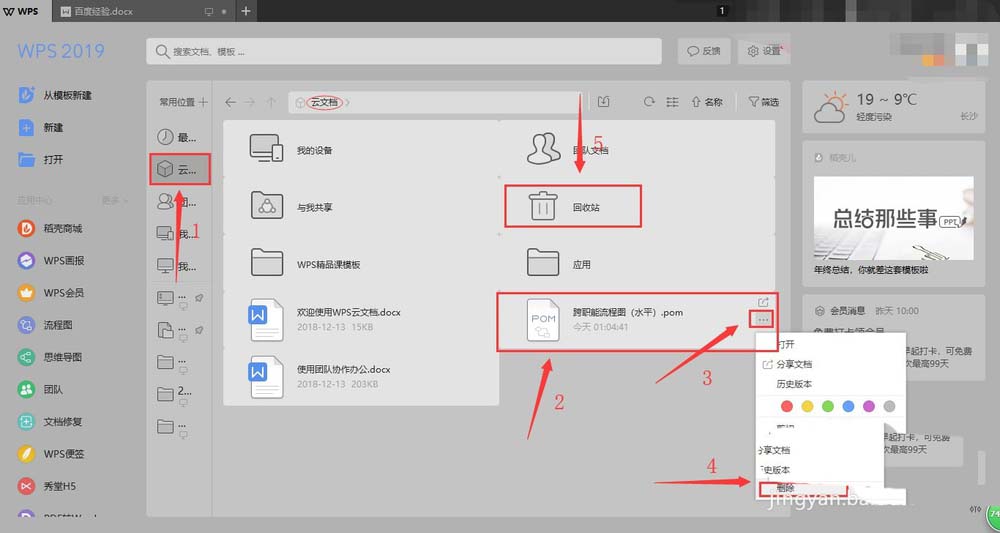Click the 总结那些事 PPT banner thumbnail

(x=893, y=218)
